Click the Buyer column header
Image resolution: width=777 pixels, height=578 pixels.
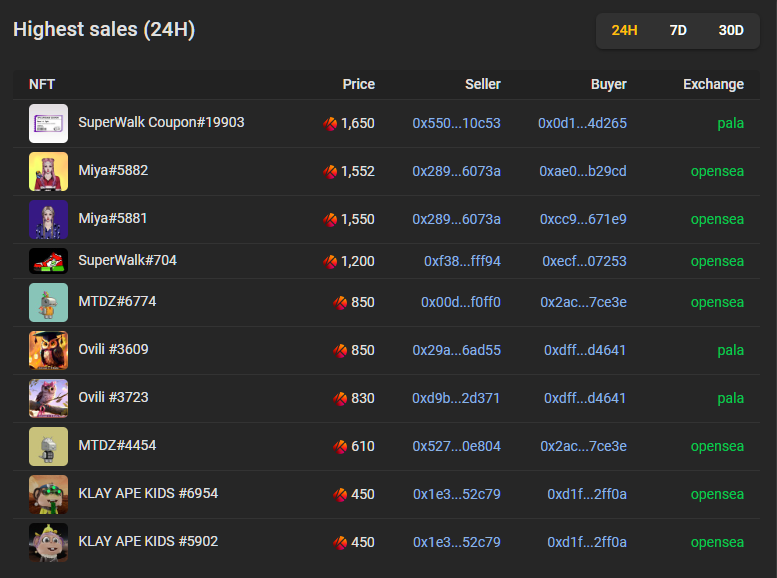(609, 84)
